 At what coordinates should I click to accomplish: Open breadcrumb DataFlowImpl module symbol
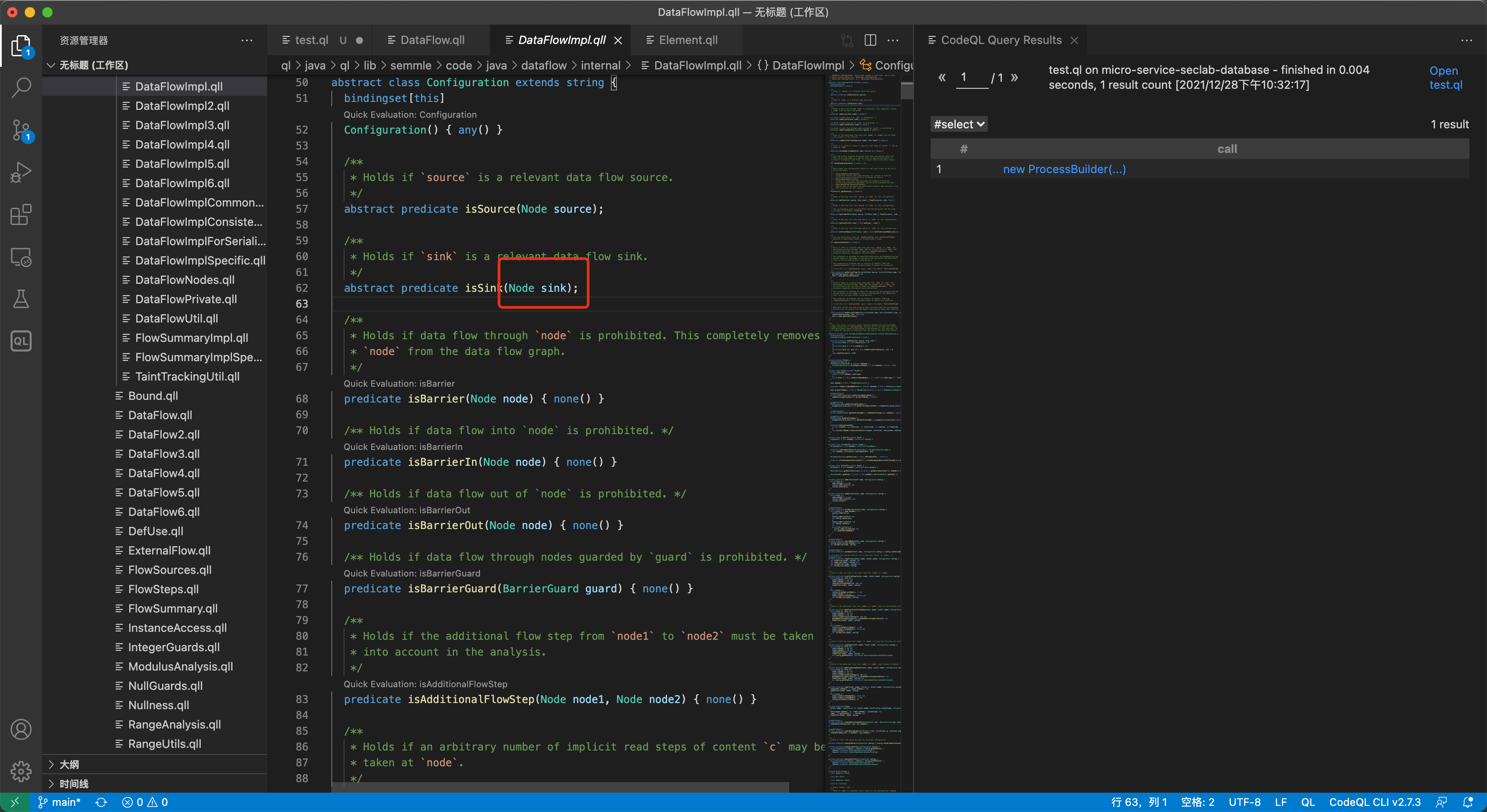tap(801, 65)
